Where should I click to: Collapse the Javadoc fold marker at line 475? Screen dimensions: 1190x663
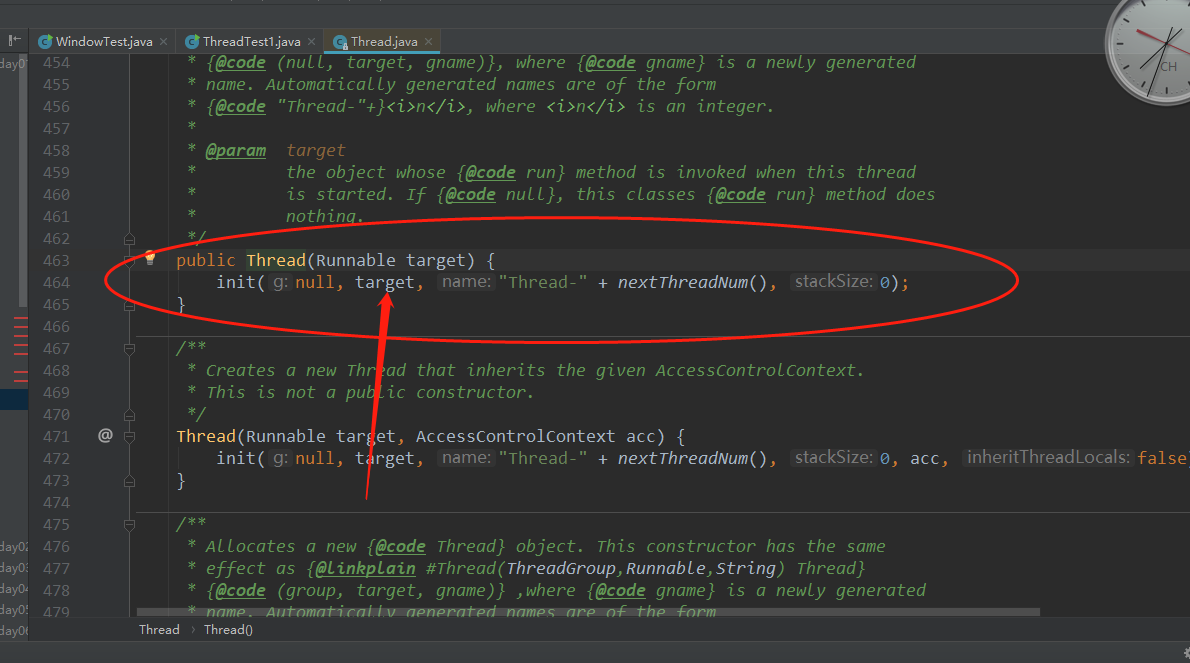[129, 525]
